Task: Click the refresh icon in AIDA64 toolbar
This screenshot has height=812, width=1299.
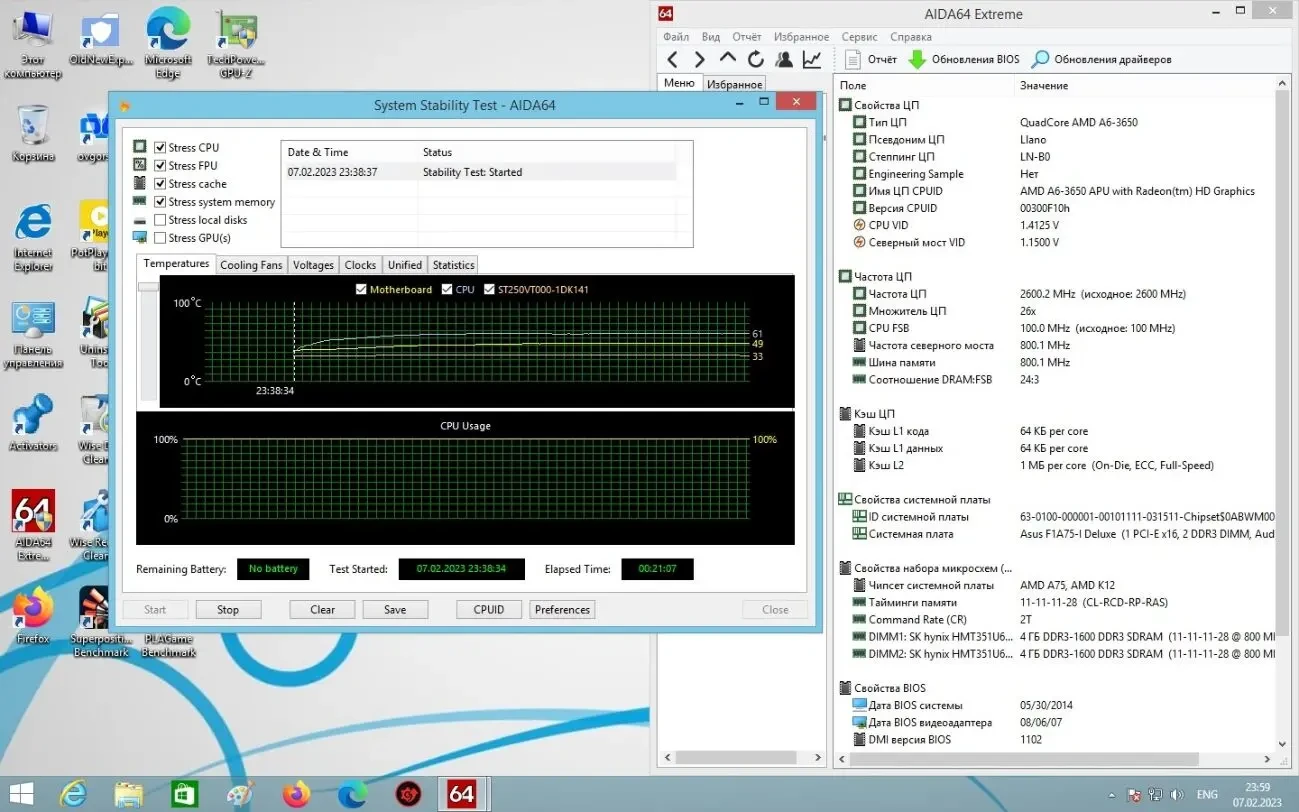Action: (x=755, y=58)
